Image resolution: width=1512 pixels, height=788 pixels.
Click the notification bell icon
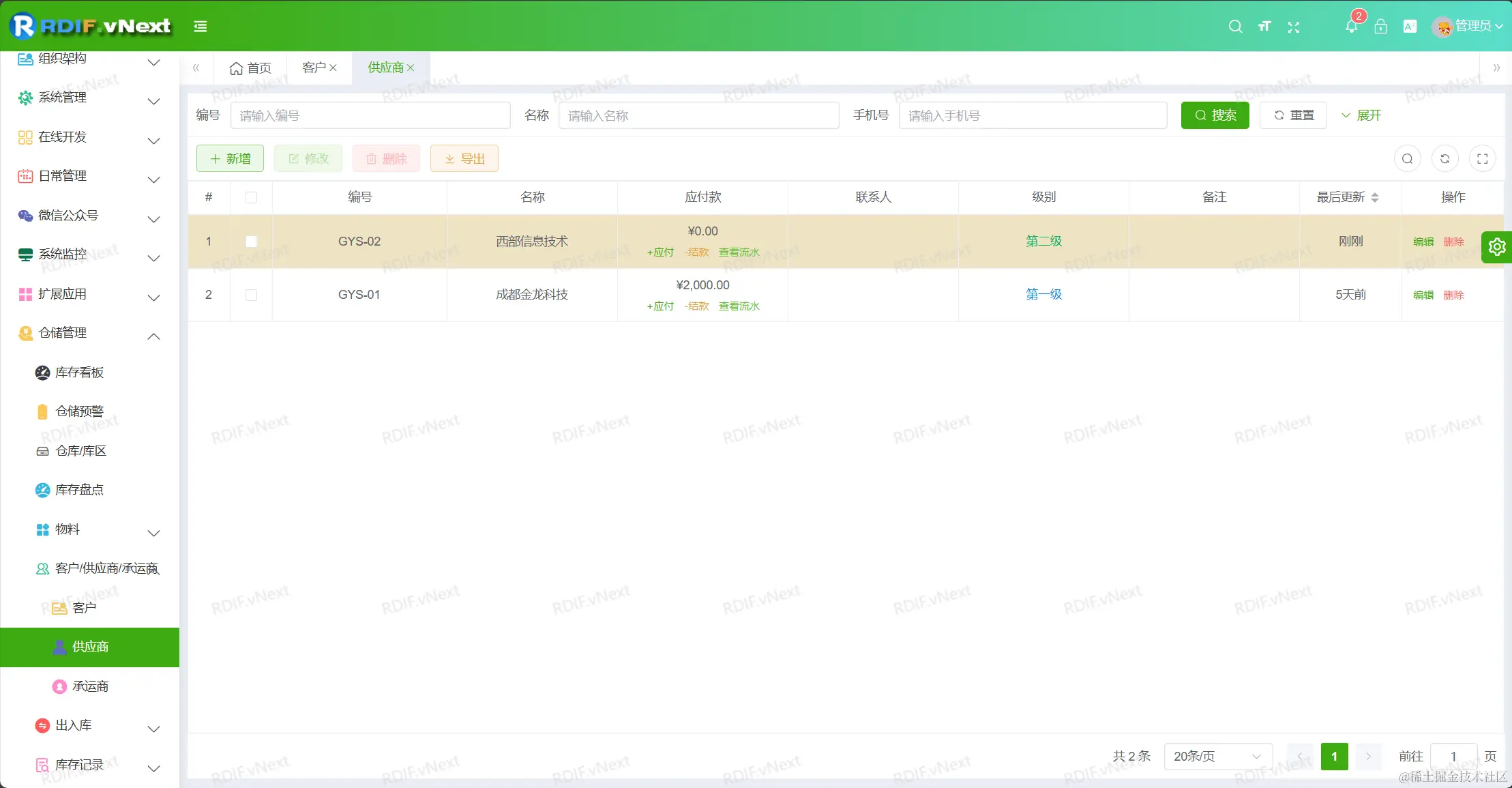coord(1350,27)
